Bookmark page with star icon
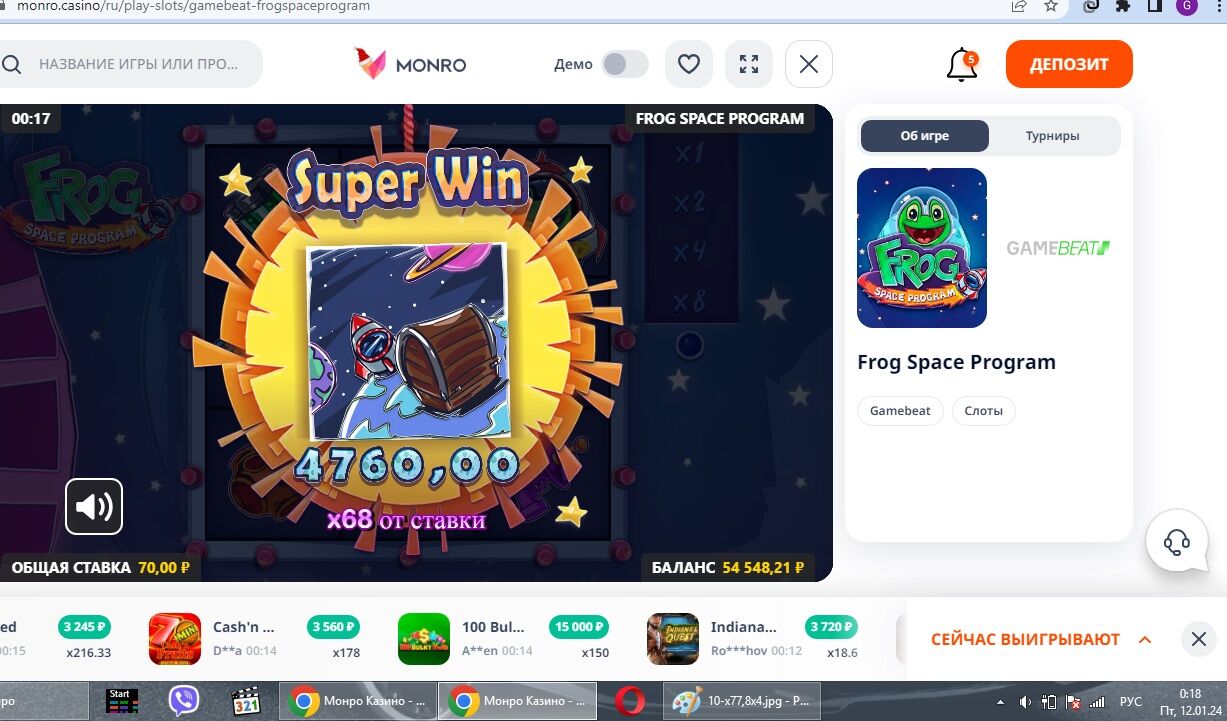Screen dimensions: 1227x721 1050,6
